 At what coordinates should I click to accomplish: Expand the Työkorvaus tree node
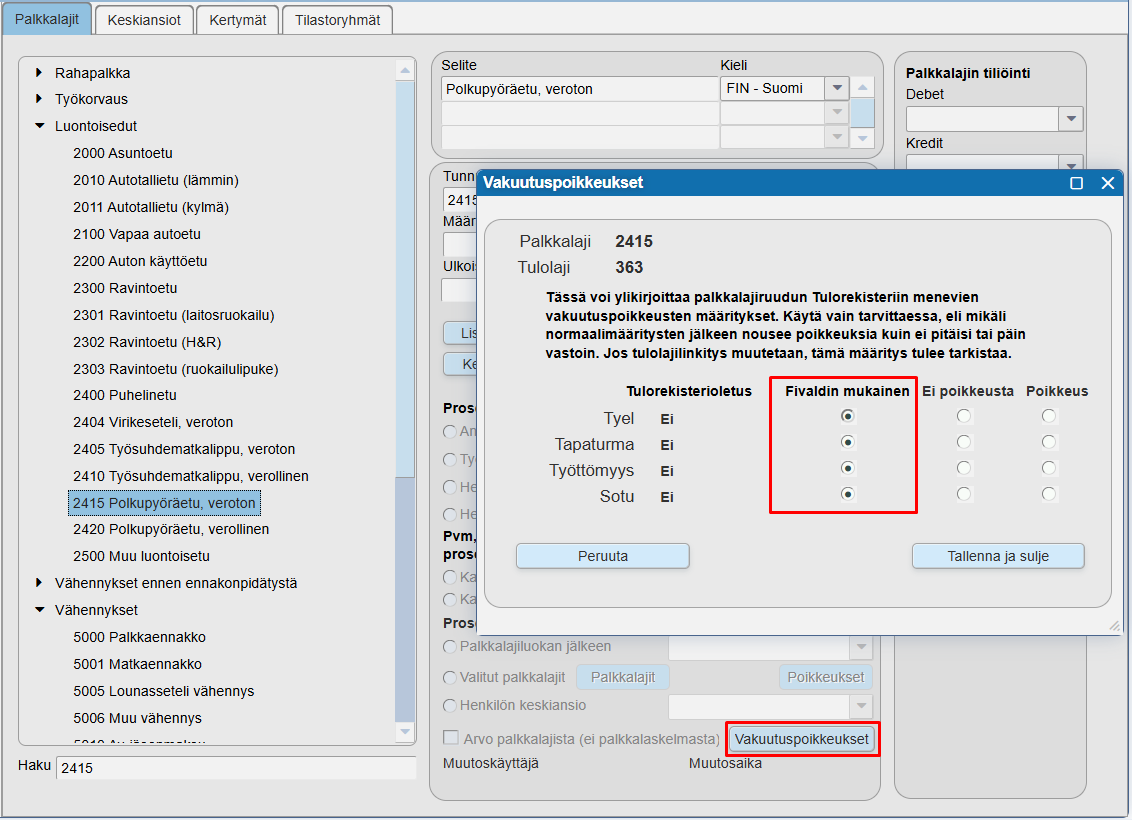click(x=39, y=98)
